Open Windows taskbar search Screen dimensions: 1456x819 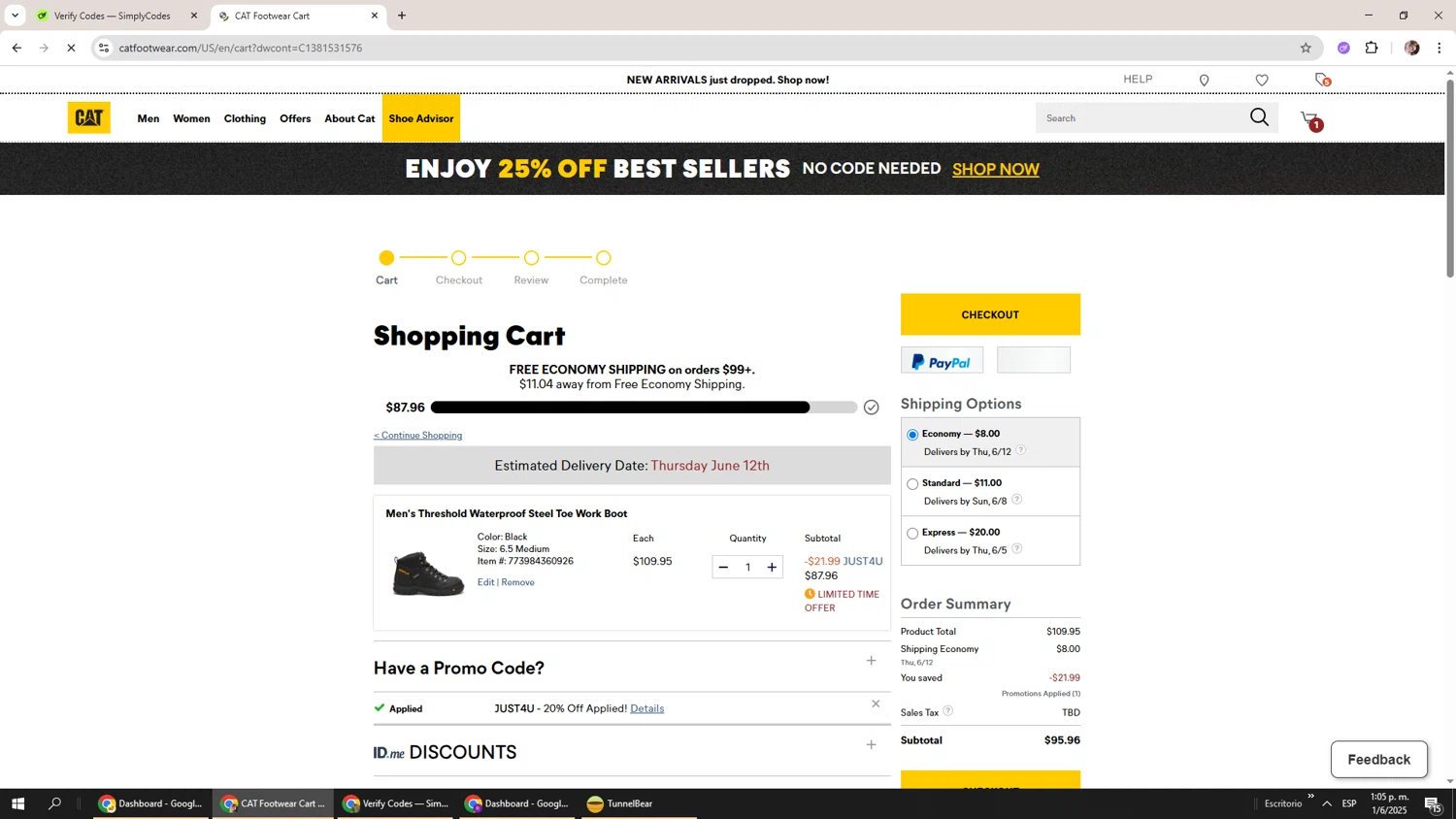click(x=55, y=803)
